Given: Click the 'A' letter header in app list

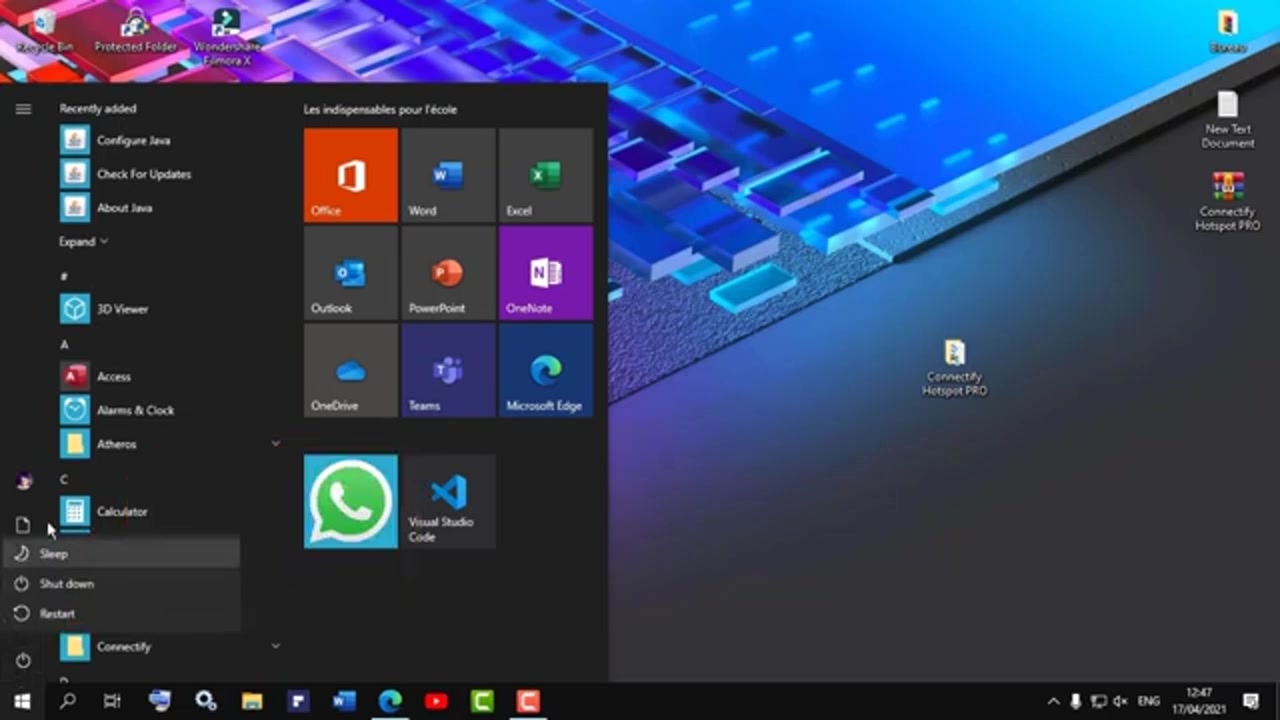Looking at the screenshot, I should point(64,344).
